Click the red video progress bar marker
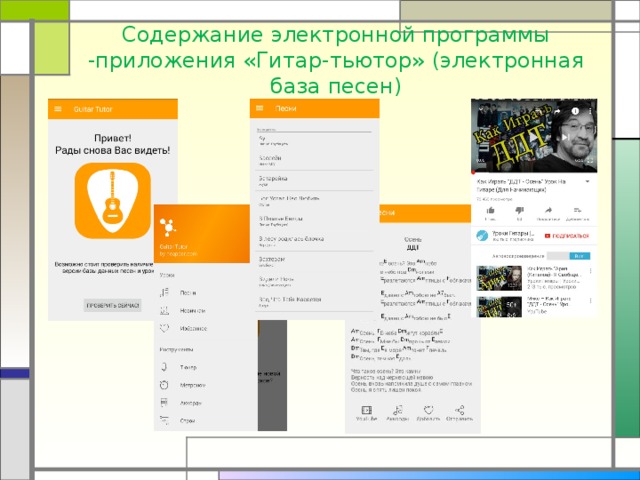 click(473, 172)
